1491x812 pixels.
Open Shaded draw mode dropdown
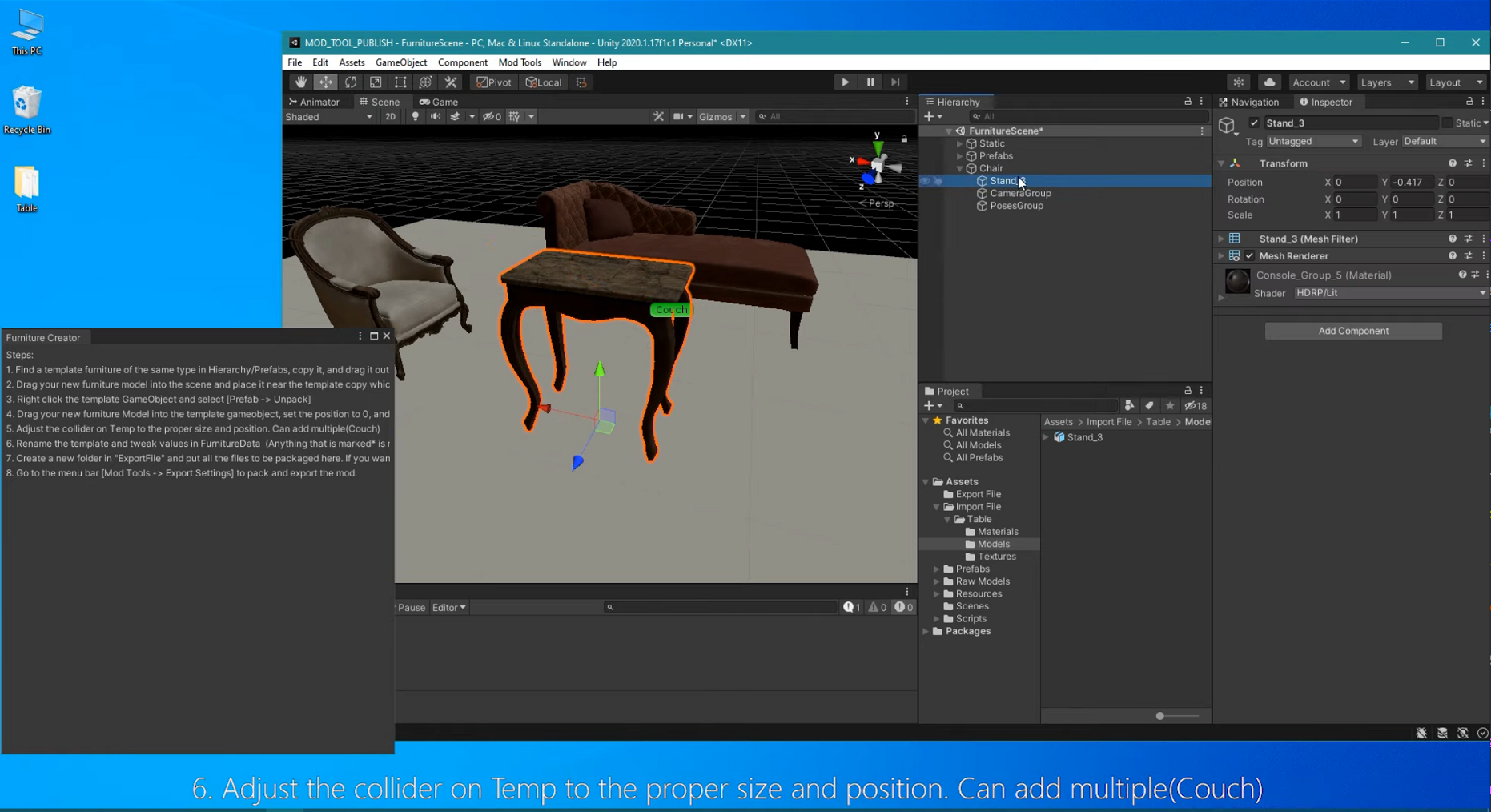(329, 116)
